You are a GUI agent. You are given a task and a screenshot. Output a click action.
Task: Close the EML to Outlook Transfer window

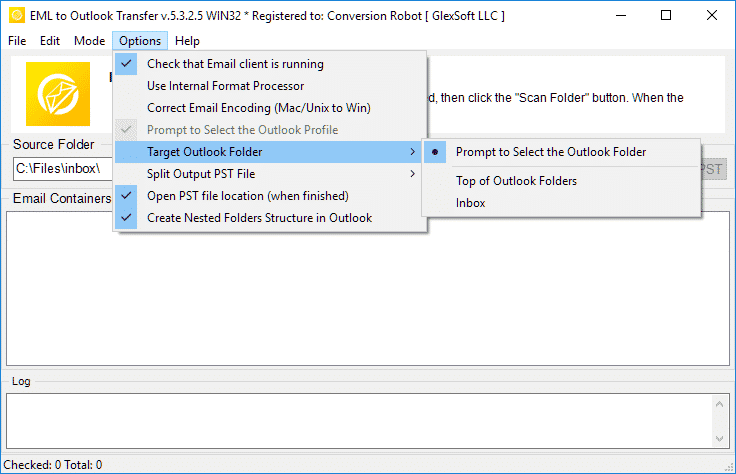pos(712,15)
